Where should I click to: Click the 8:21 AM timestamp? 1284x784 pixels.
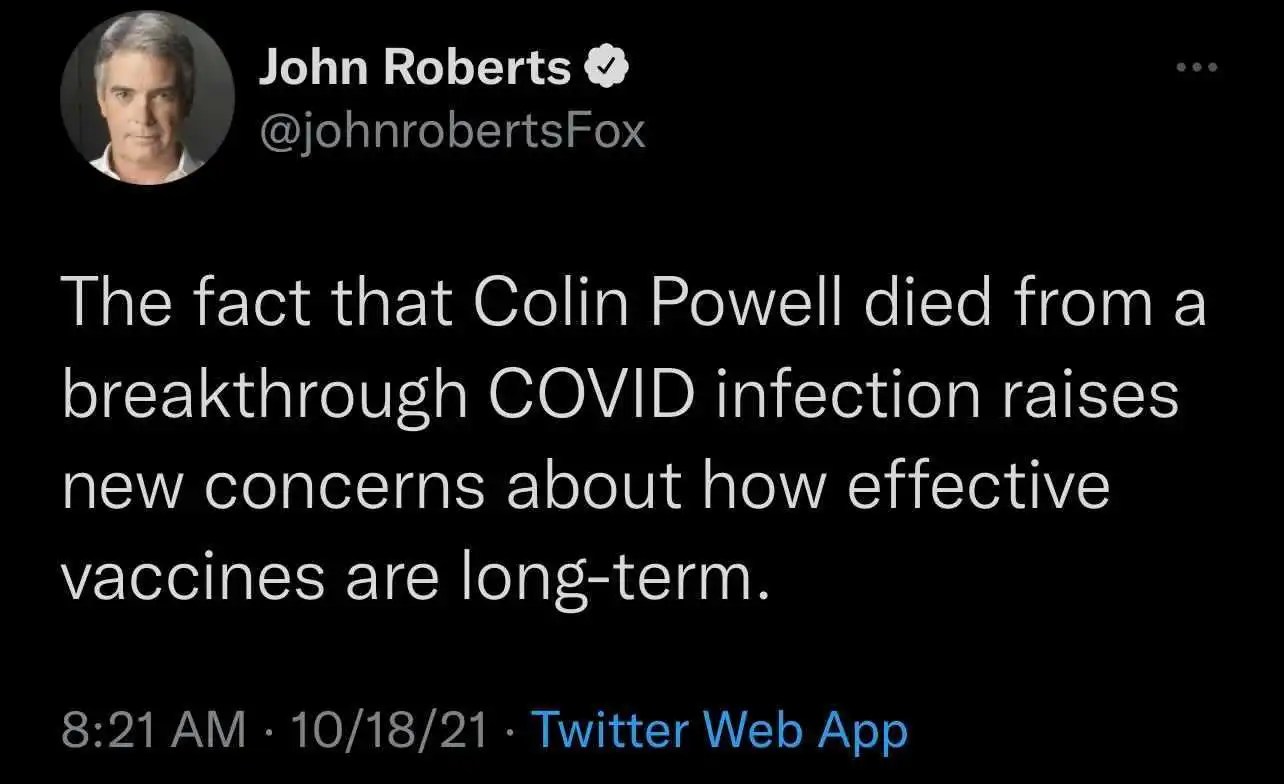coord(154,730)
